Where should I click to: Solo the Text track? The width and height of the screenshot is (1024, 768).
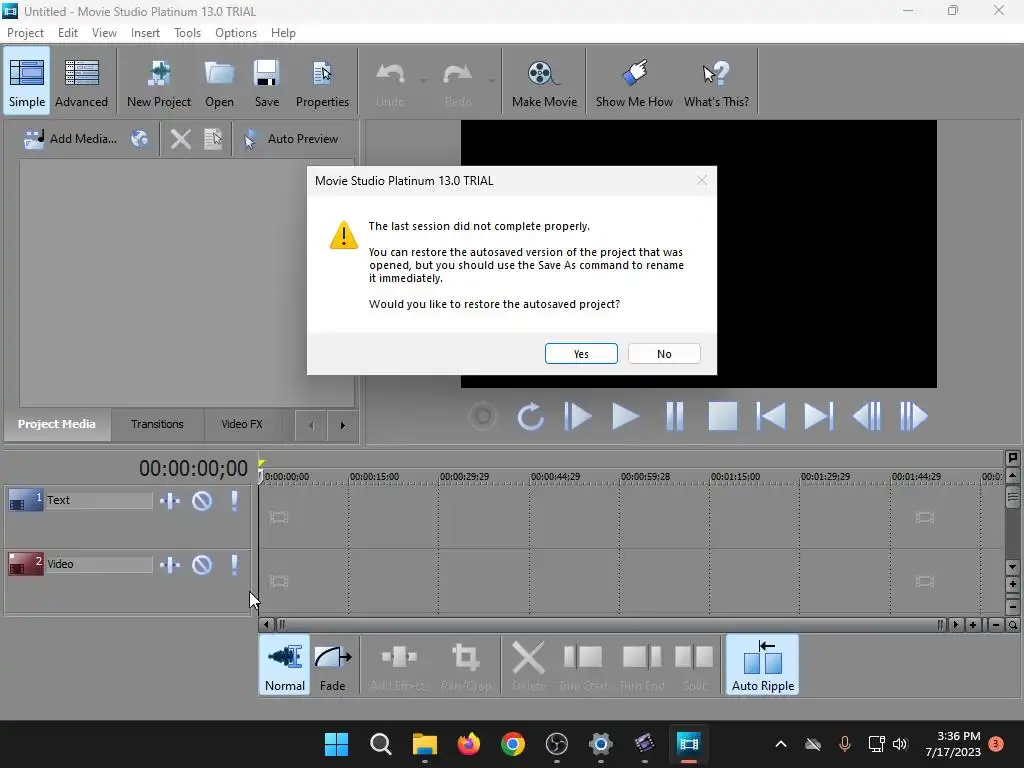(234, 501)
